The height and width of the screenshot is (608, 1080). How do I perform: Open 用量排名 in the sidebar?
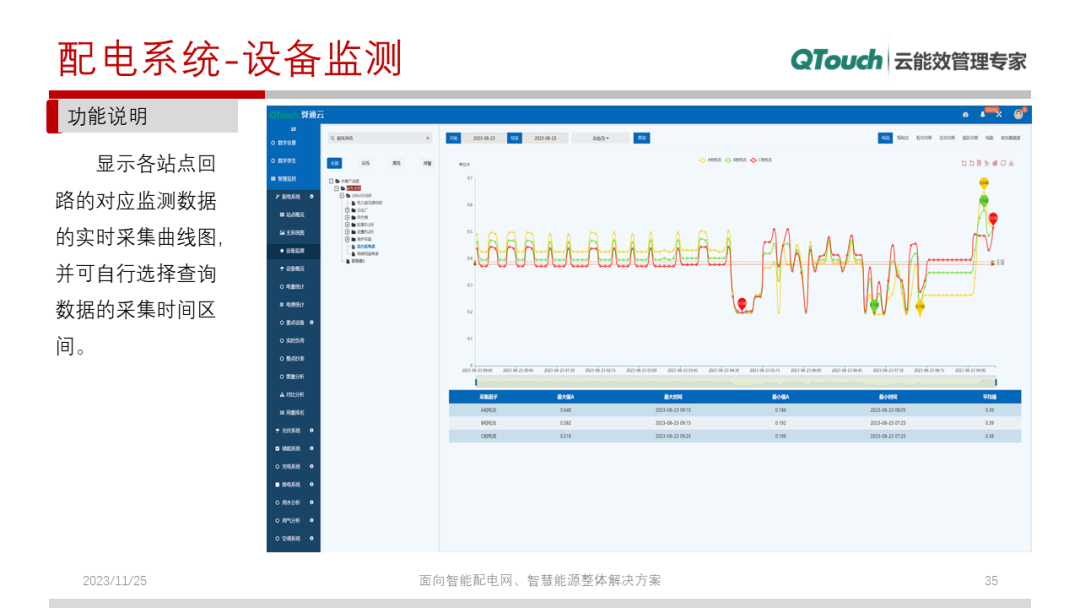tap(293, 412)
